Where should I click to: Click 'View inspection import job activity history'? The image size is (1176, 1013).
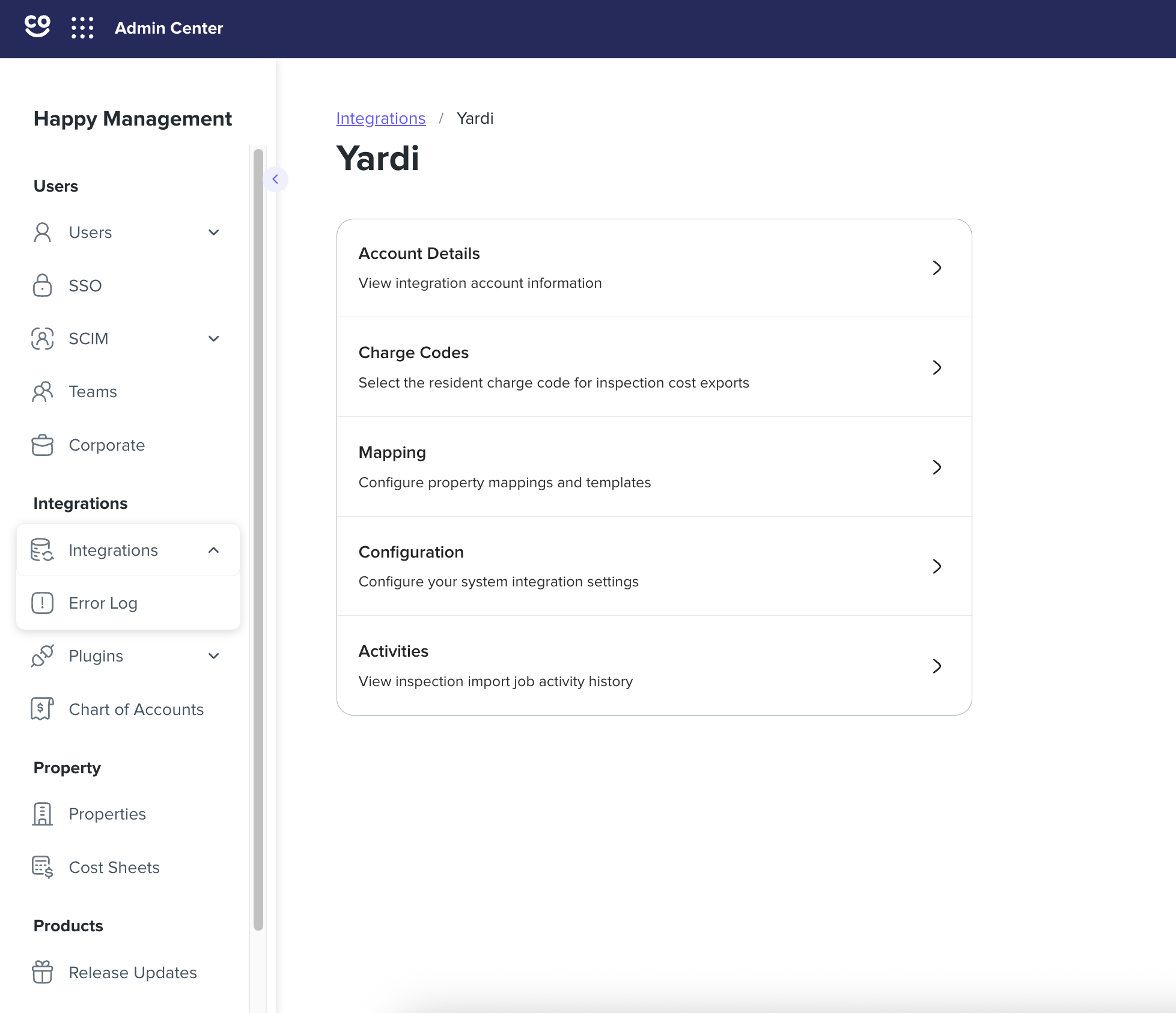496,681
